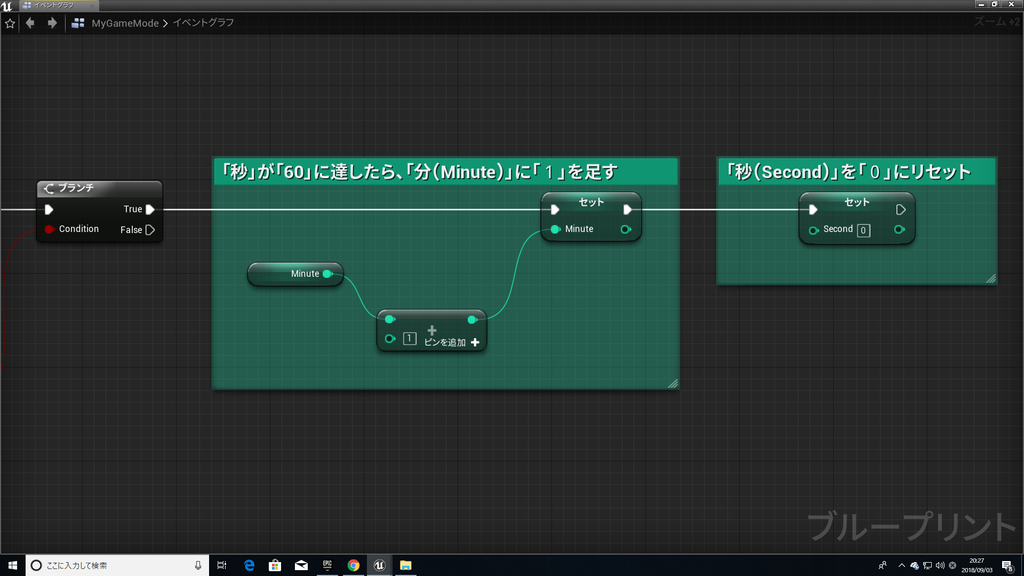1024x576 pixels.
Task: Open MyGameMode in the breadcrumb
Action: pyautogui.click(x=125, y=23)
